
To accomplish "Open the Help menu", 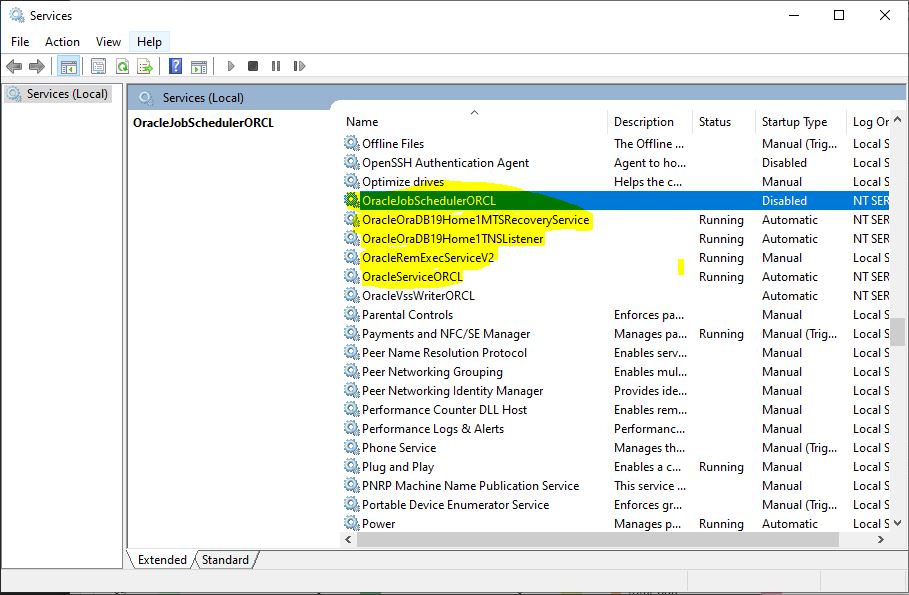I will [x=149, y=41].
